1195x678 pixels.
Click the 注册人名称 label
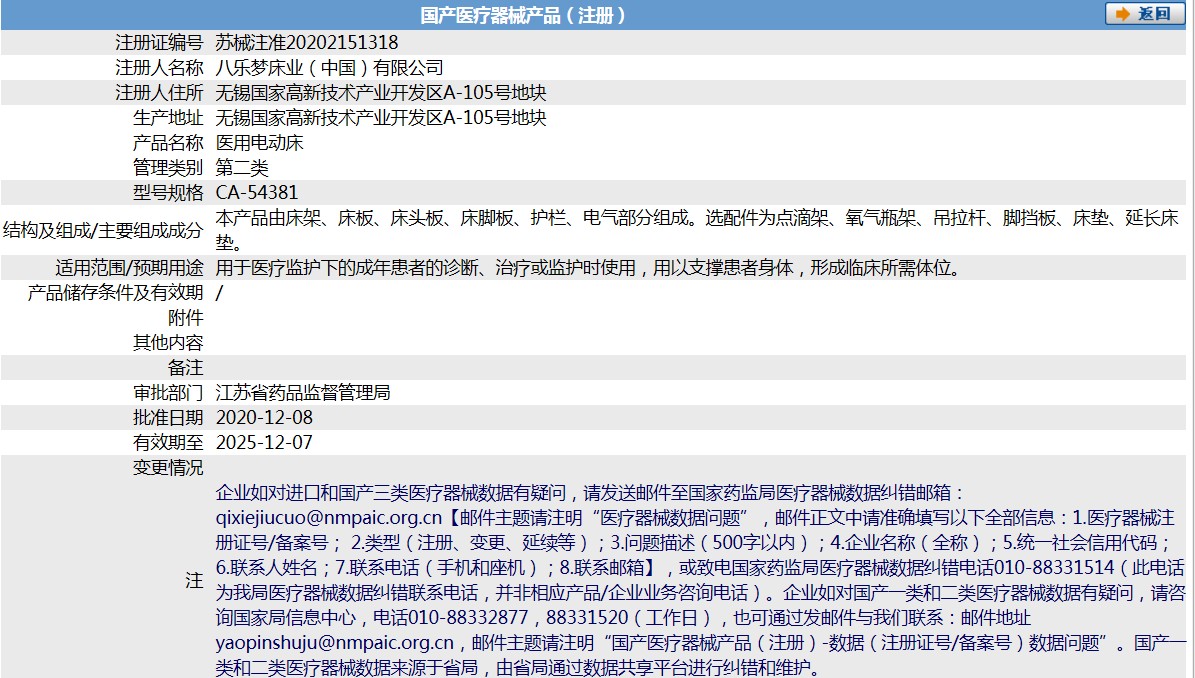coord(159,68)
